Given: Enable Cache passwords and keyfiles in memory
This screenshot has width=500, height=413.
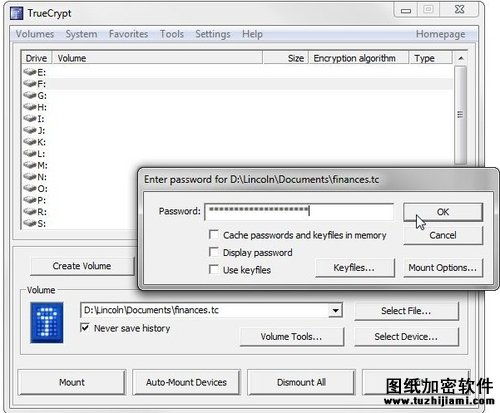Looking at the screenshot, I should click(214, 234).
